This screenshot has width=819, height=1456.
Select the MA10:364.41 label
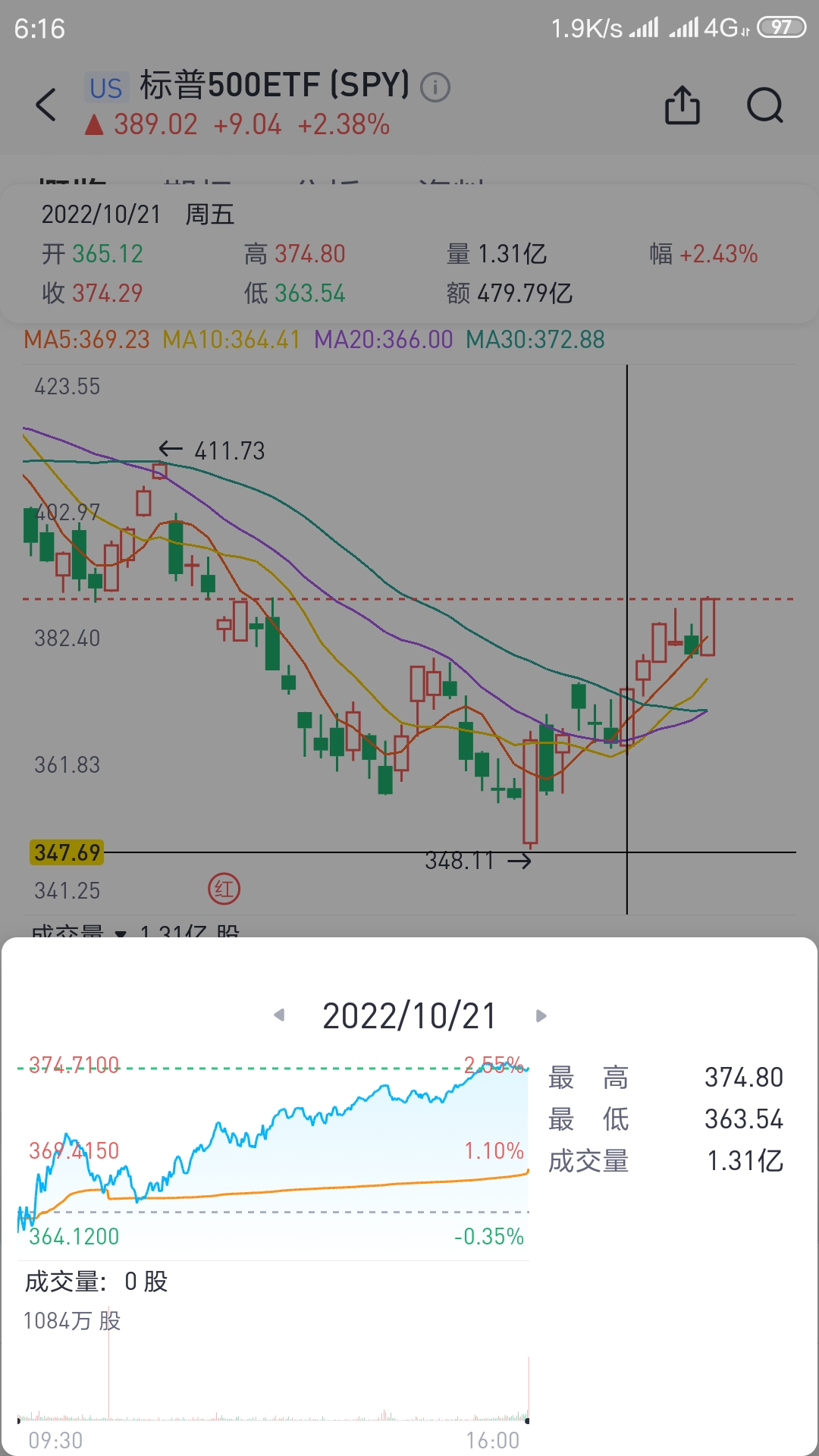click(232, 340)
